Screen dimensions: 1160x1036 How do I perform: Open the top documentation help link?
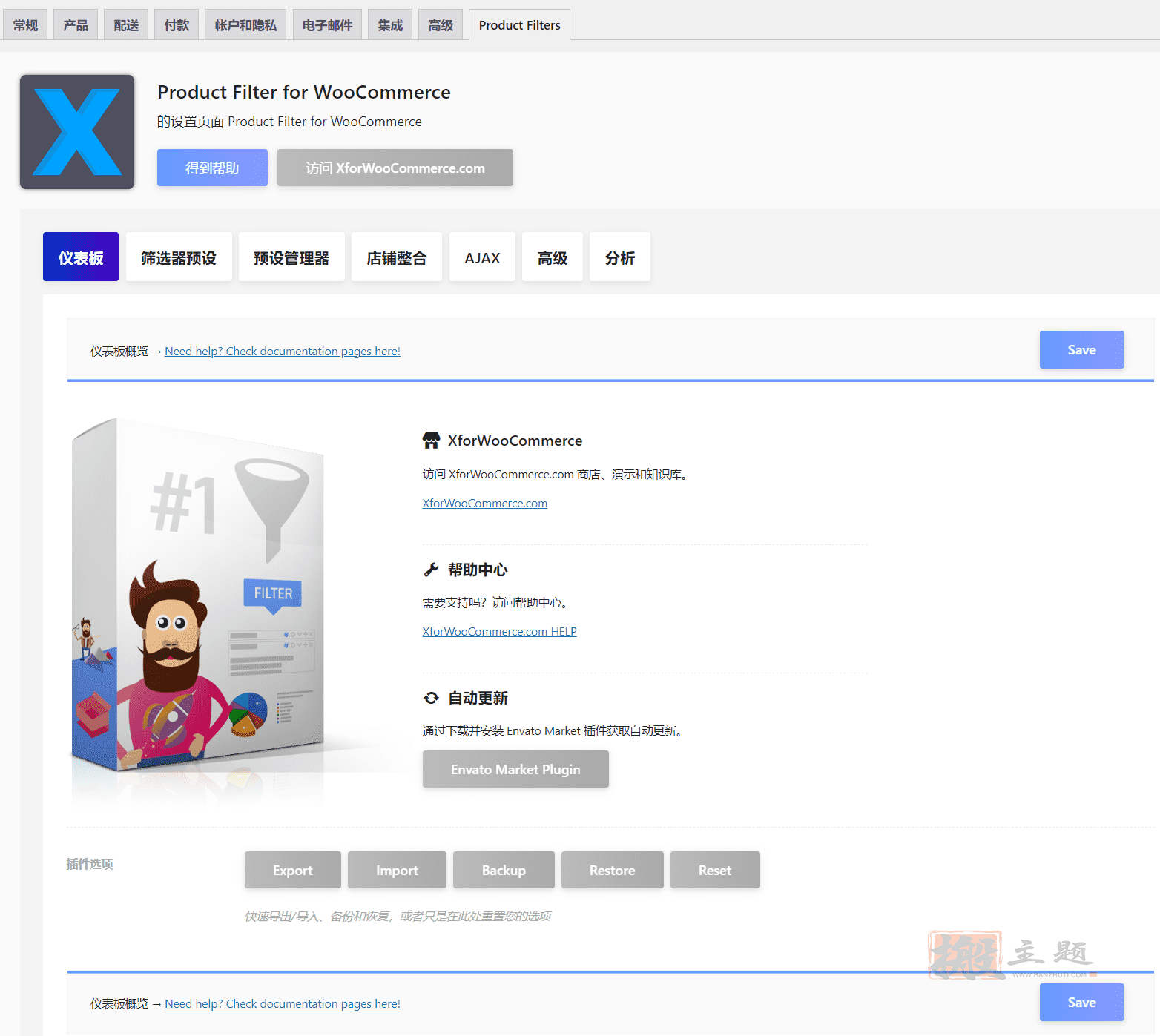283,352
